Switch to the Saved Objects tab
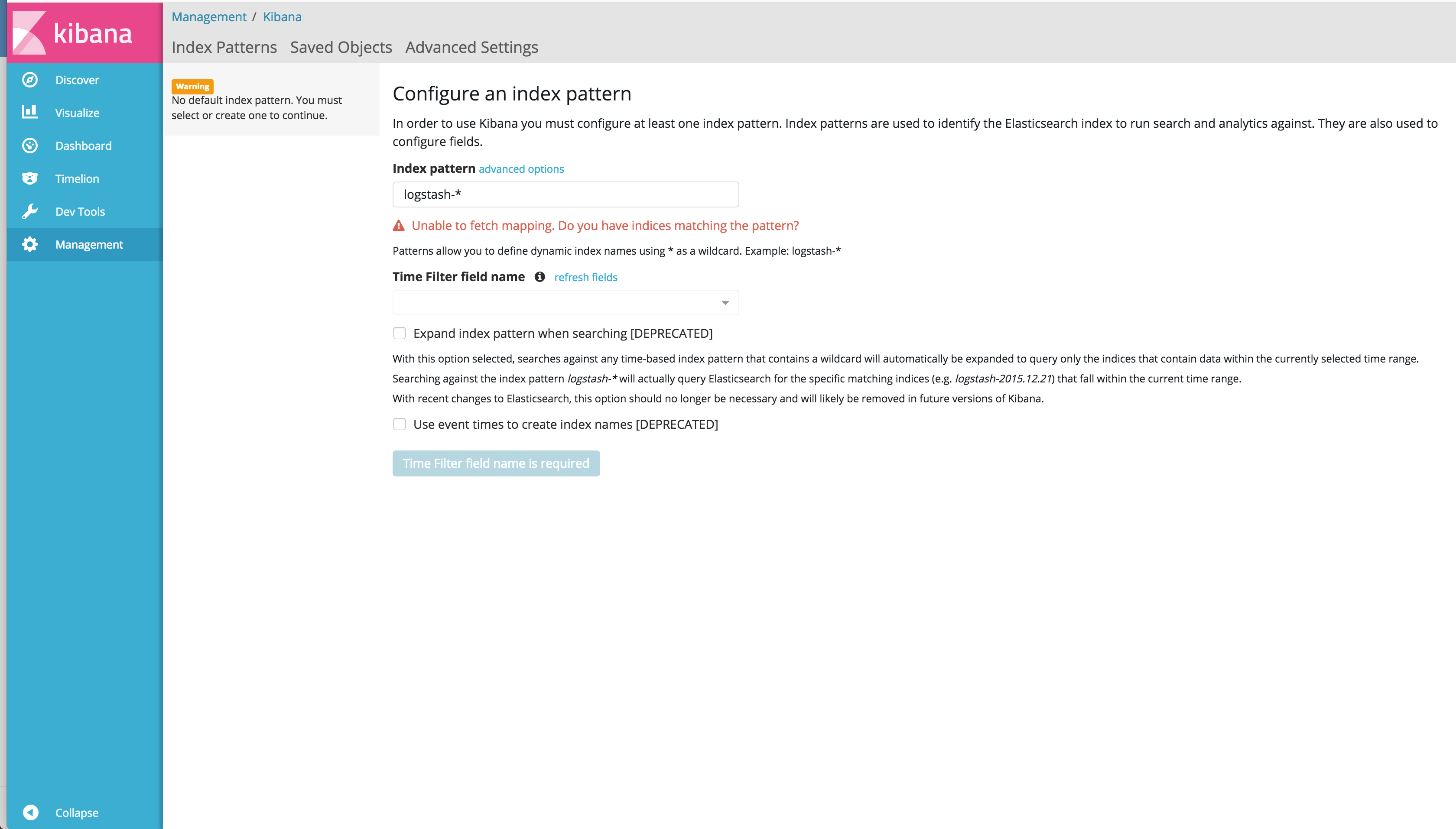 coord(341,47)
